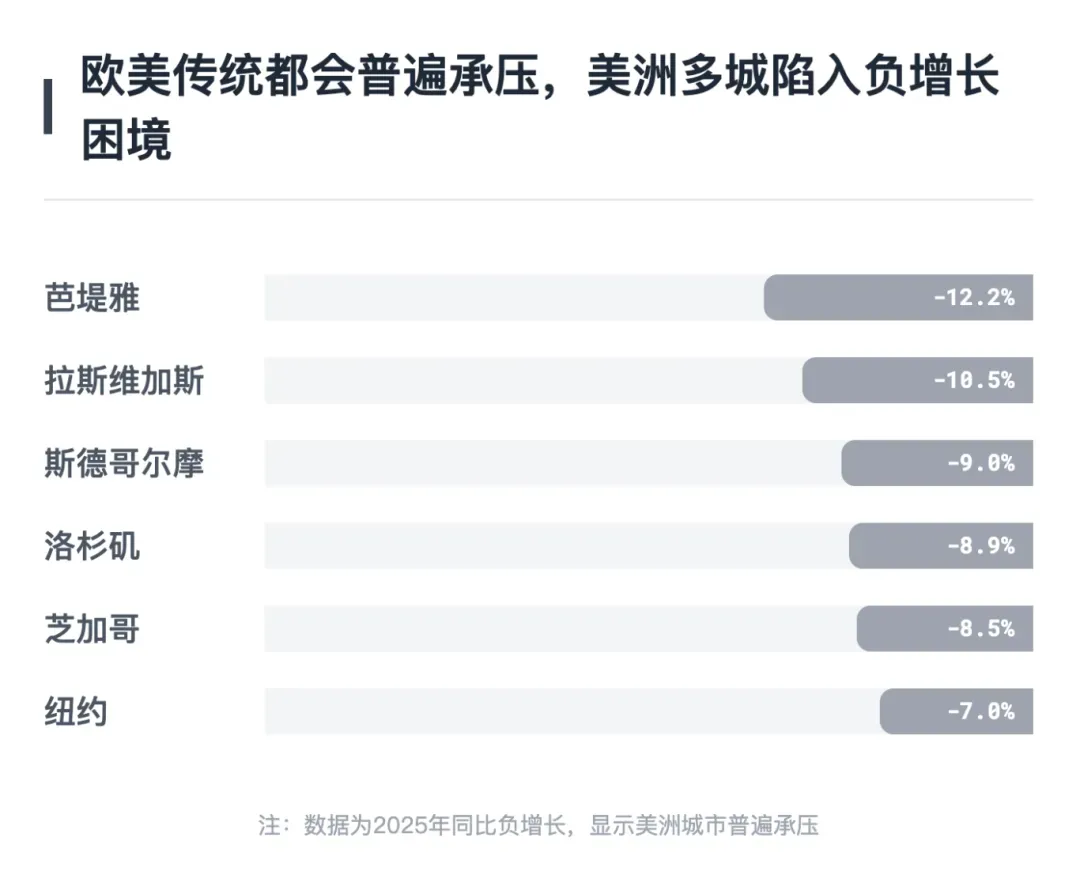Select the -8.9% bar value
Viewport: 1080px width, 890px height.
[941, 546]
